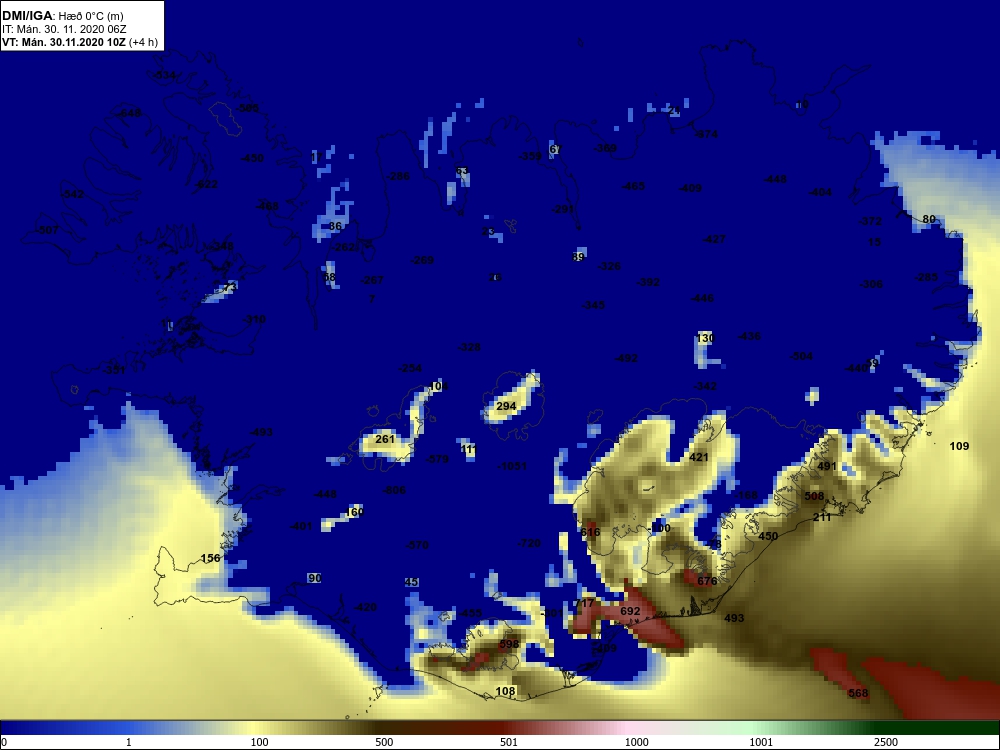Select the map value -720
The width and height of the screenshot is (1000, 750).
coord(529,543)
